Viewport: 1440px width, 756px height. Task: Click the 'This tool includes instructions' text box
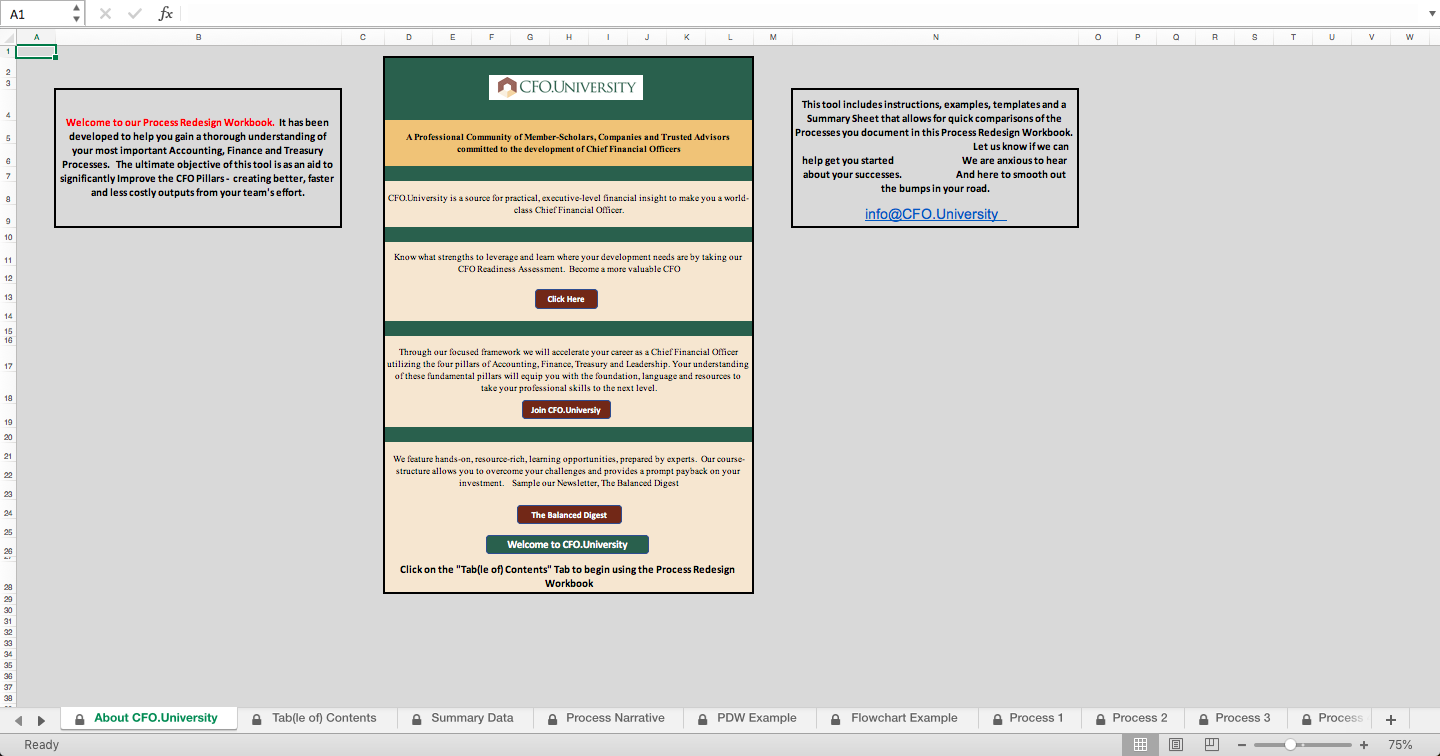[x=935, y=158]
